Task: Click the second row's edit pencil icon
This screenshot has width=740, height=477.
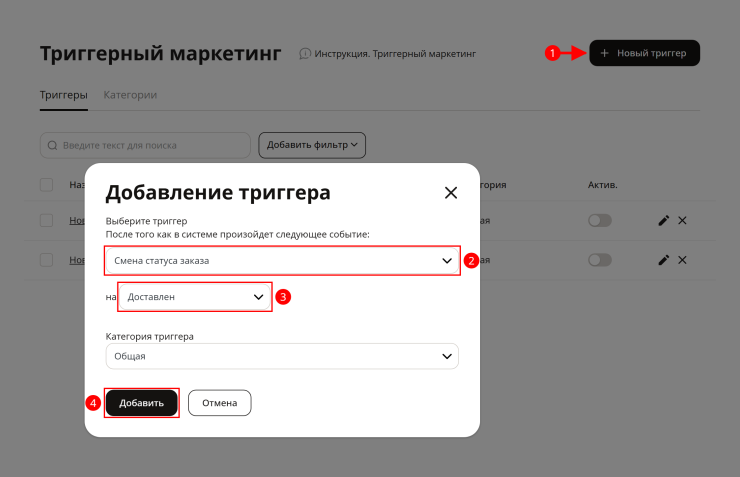Action: pos(664,260)
